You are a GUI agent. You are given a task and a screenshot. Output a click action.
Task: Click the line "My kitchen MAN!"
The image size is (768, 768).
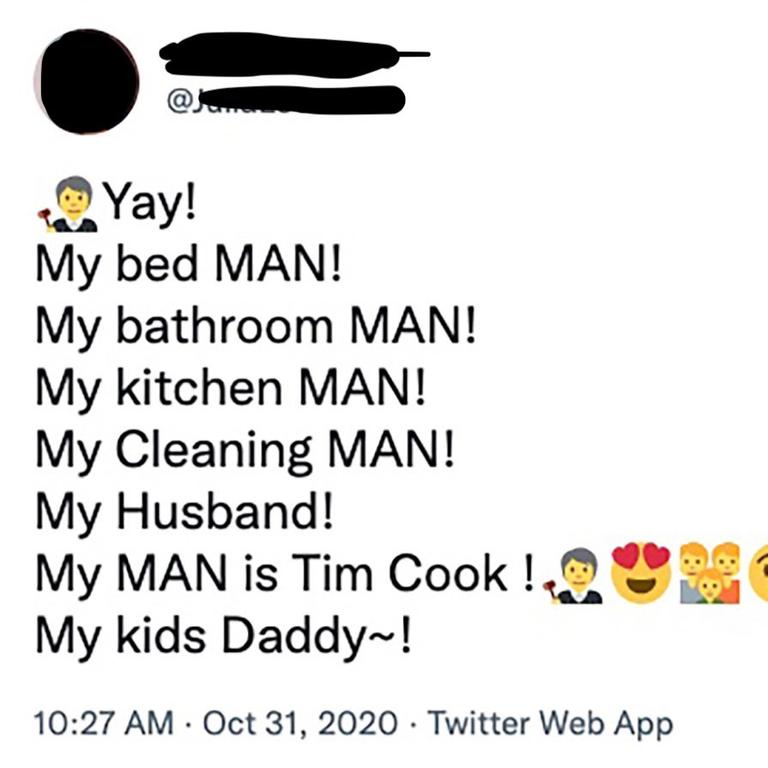pos(231,388)
